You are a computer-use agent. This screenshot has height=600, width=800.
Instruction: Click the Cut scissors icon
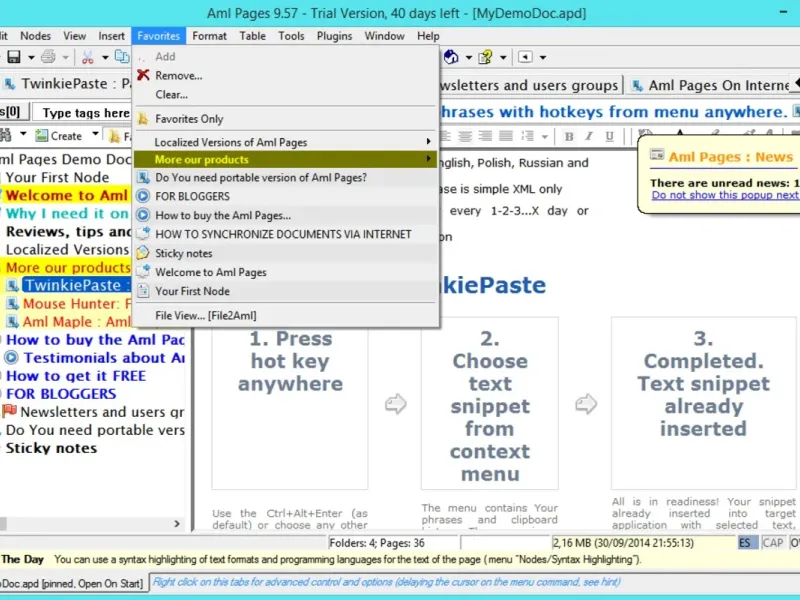coord(88,57)
